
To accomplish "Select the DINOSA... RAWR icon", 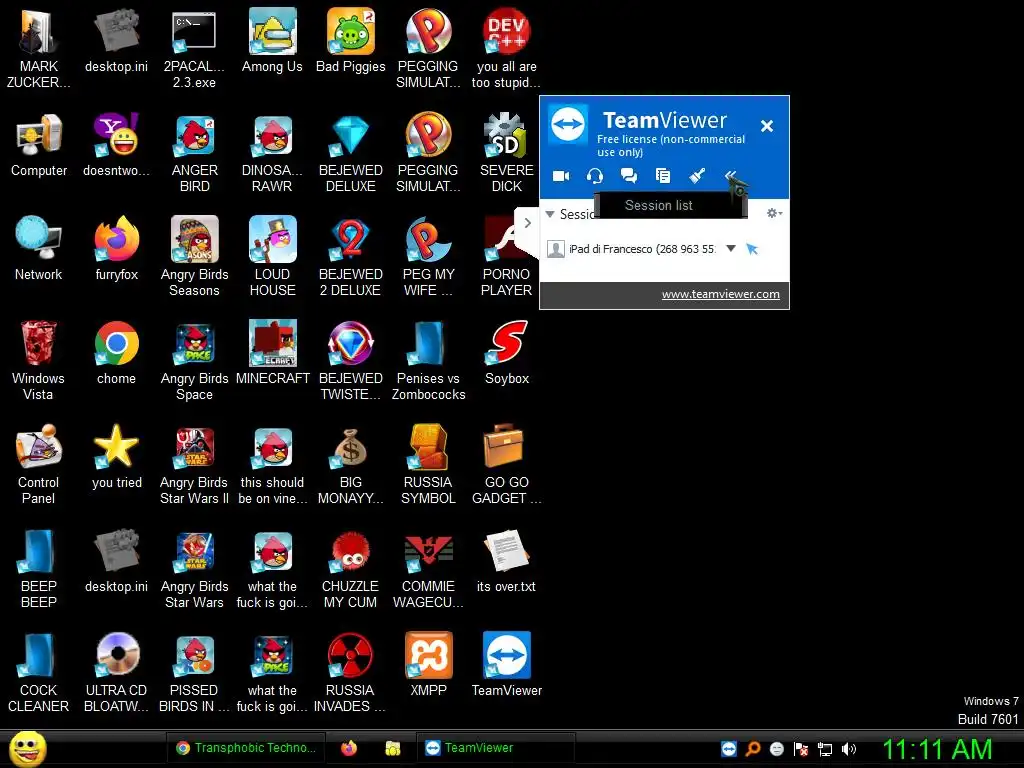I will click(x=272, y=153).
